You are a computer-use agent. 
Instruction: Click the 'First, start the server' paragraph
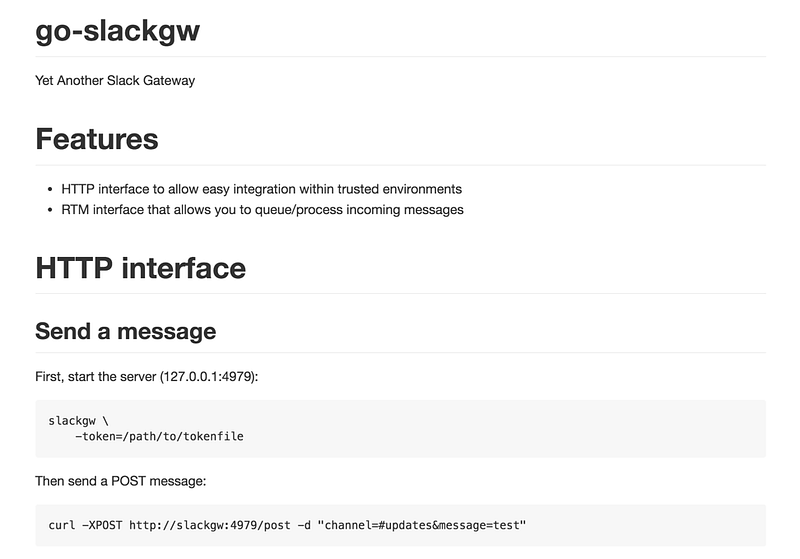(x=146, y=377)
